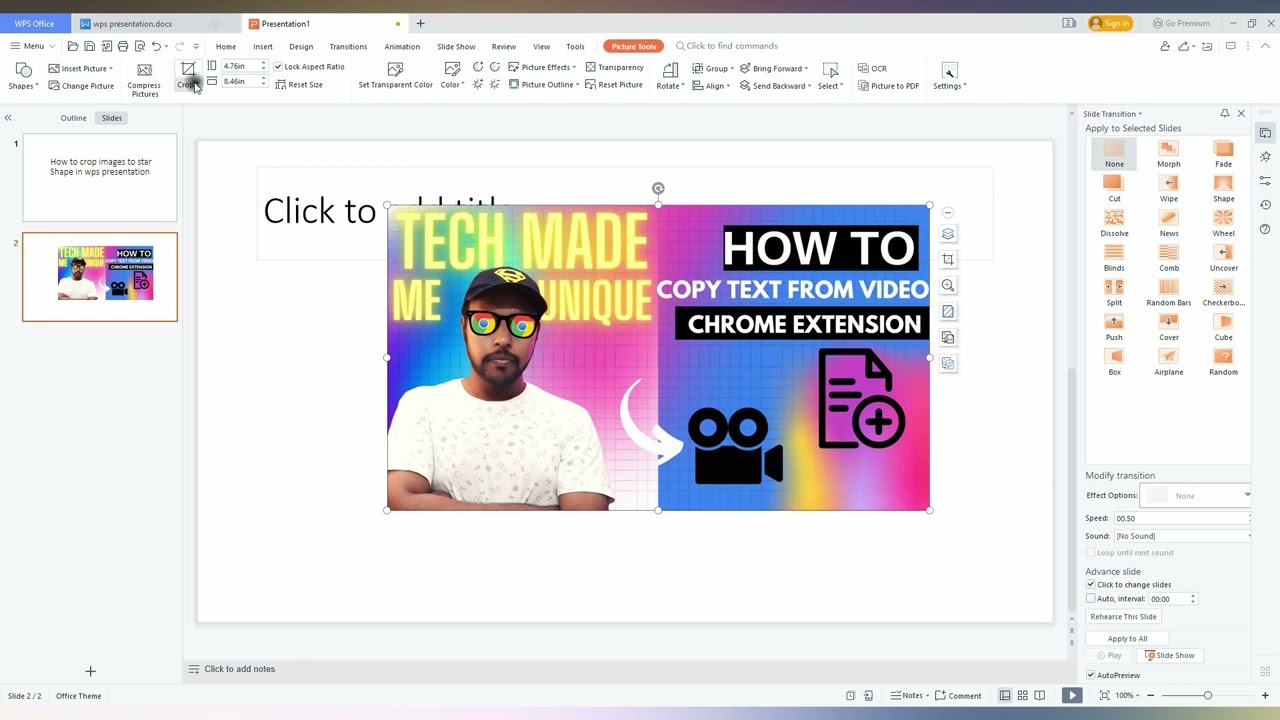Viewport: 1280px width, 720px height.
Task: Click the Change Picture button
Action: pyautogui.click(x=81, y=86)
